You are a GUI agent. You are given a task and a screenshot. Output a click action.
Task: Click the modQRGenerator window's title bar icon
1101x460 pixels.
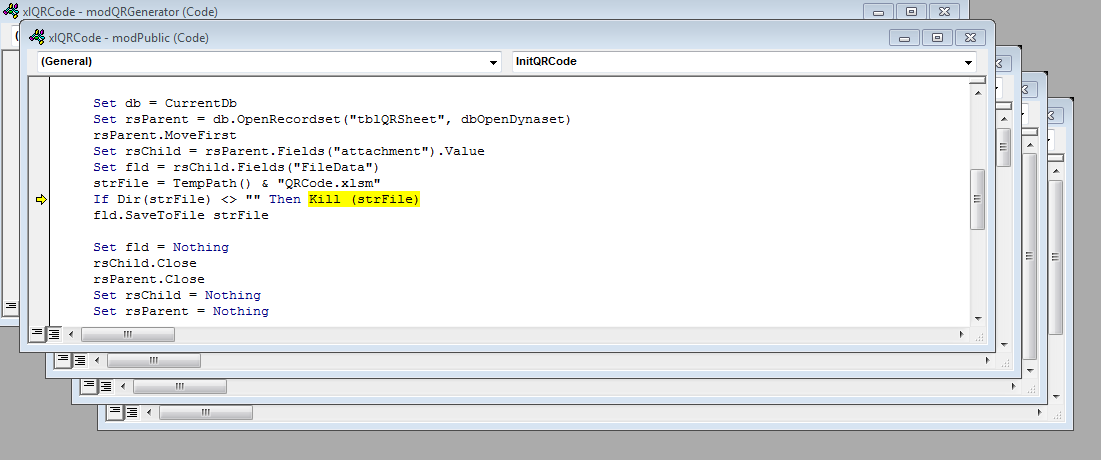(11, 11)
